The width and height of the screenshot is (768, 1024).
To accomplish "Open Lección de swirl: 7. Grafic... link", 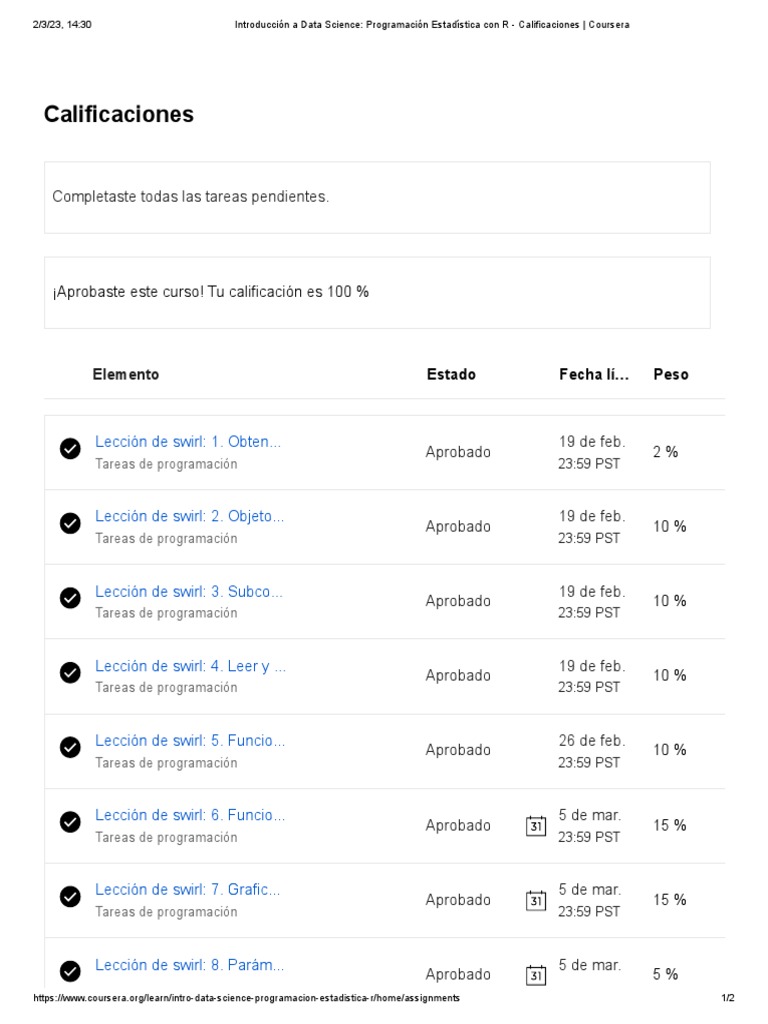I will click(188, 889).
